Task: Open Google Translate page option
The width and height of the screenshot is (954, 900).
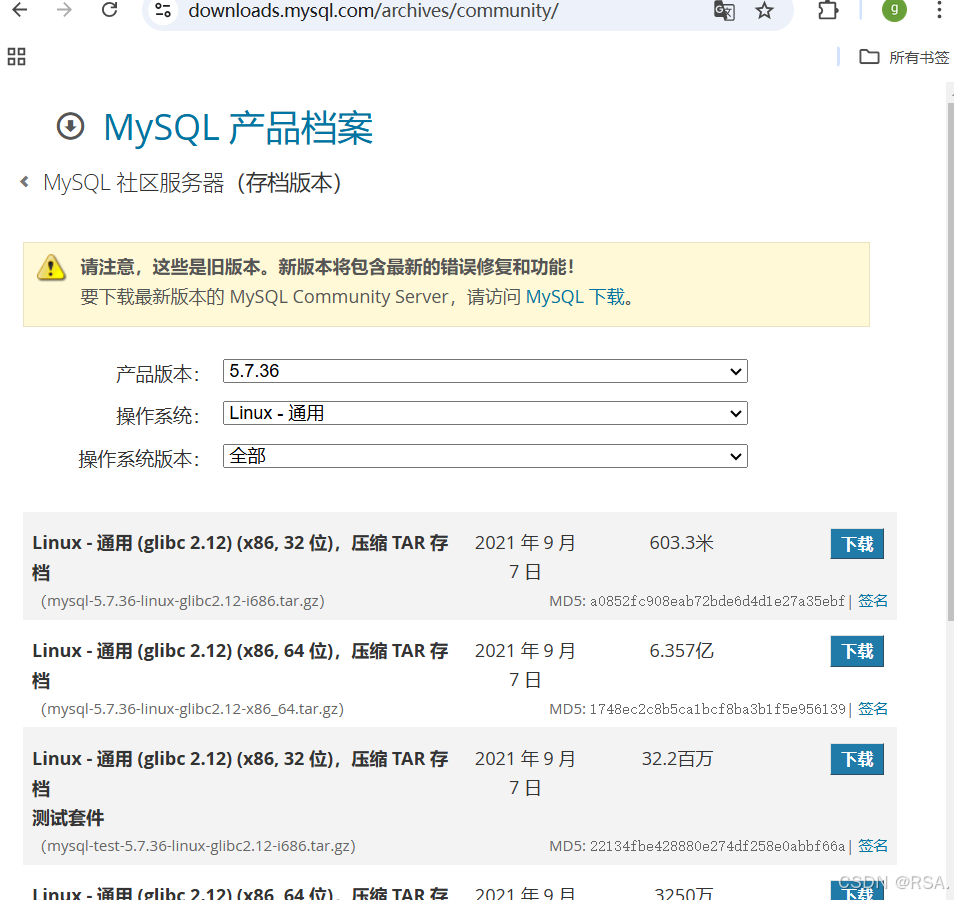Action: click(724, 10)
